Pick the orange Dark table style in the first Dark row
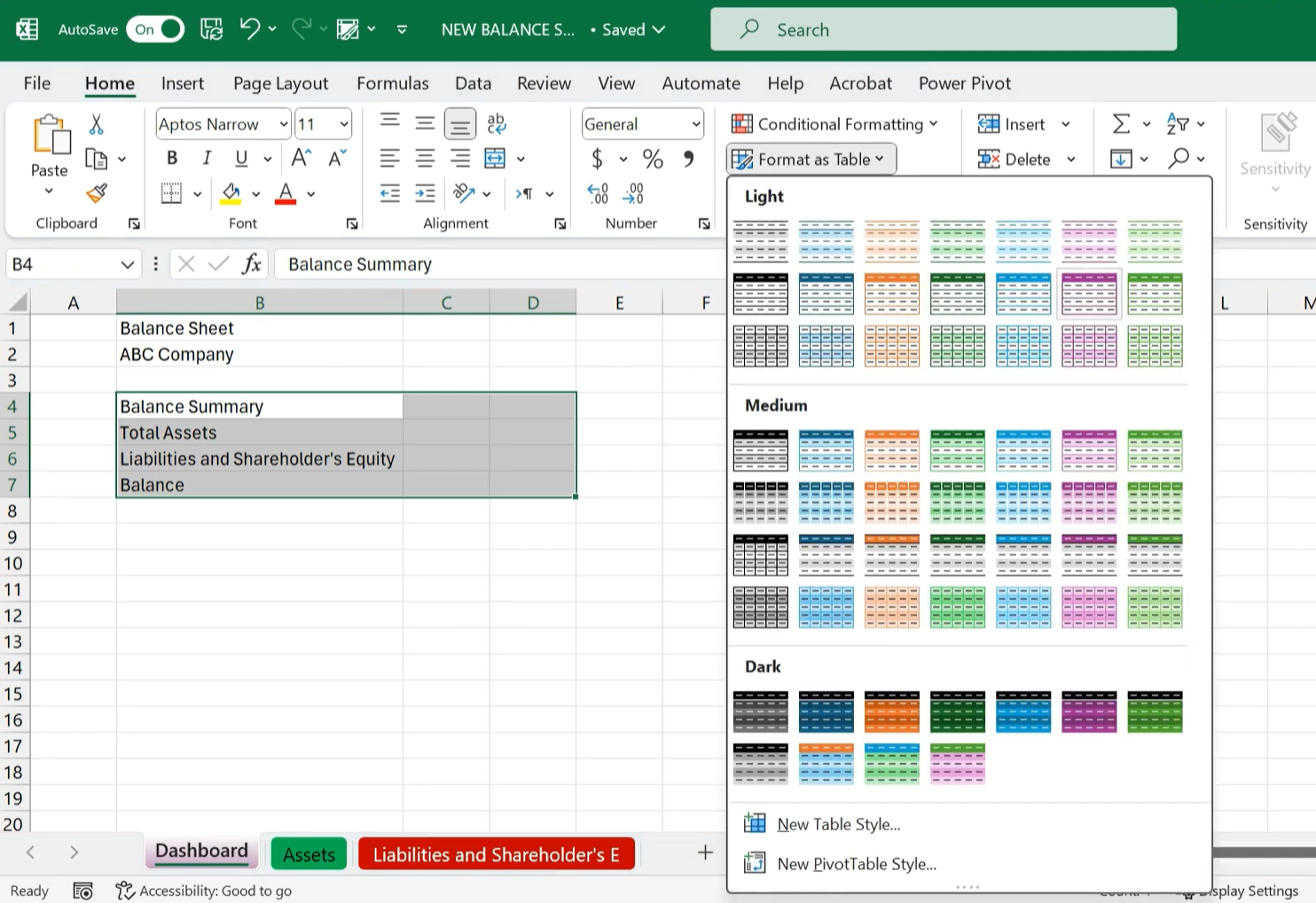1316x903 pixels. point(892,711)
